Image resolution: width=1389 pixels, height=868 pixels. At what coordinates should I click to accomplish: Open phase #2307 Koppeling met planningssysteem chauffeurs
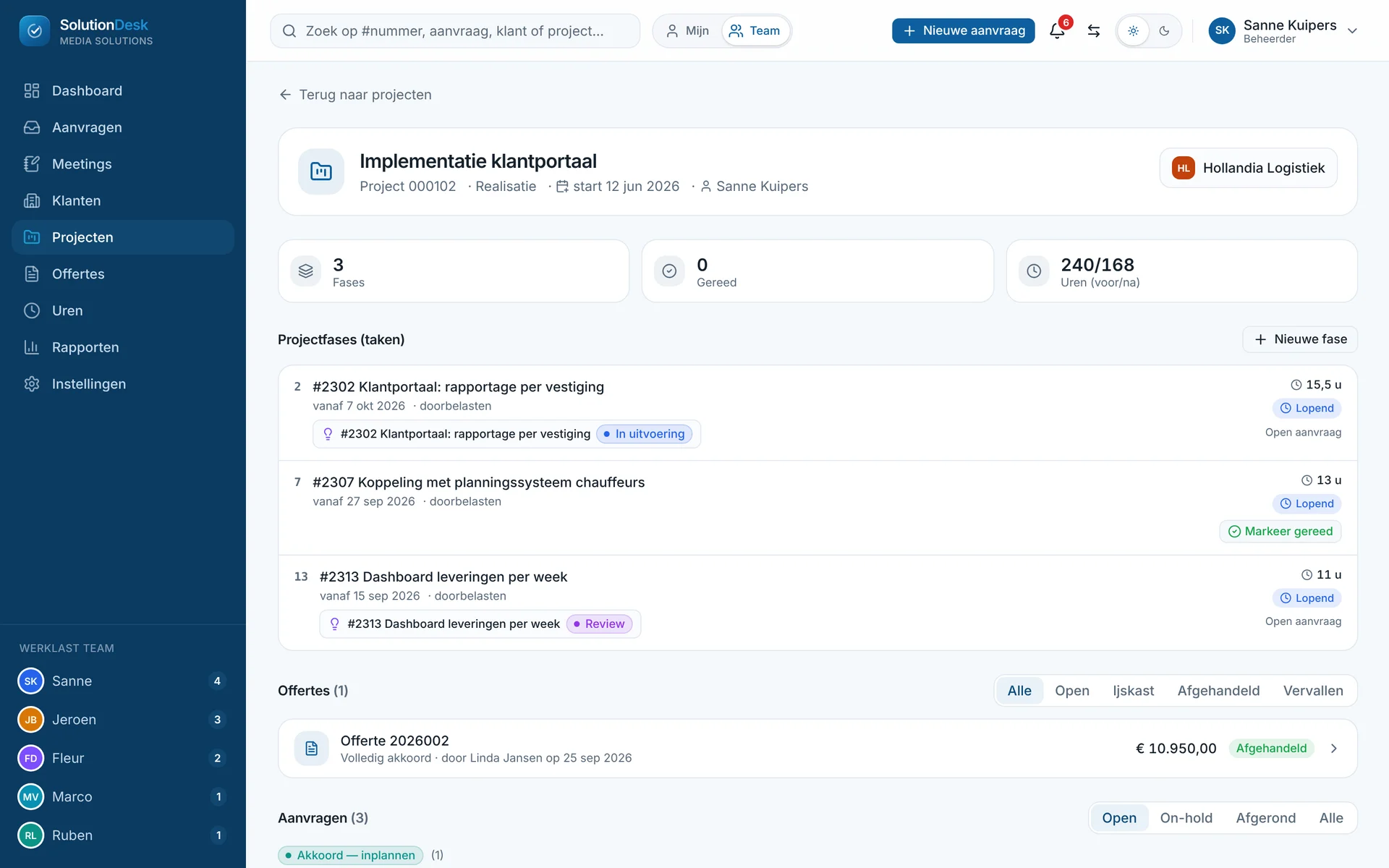[x=478, y=482]
